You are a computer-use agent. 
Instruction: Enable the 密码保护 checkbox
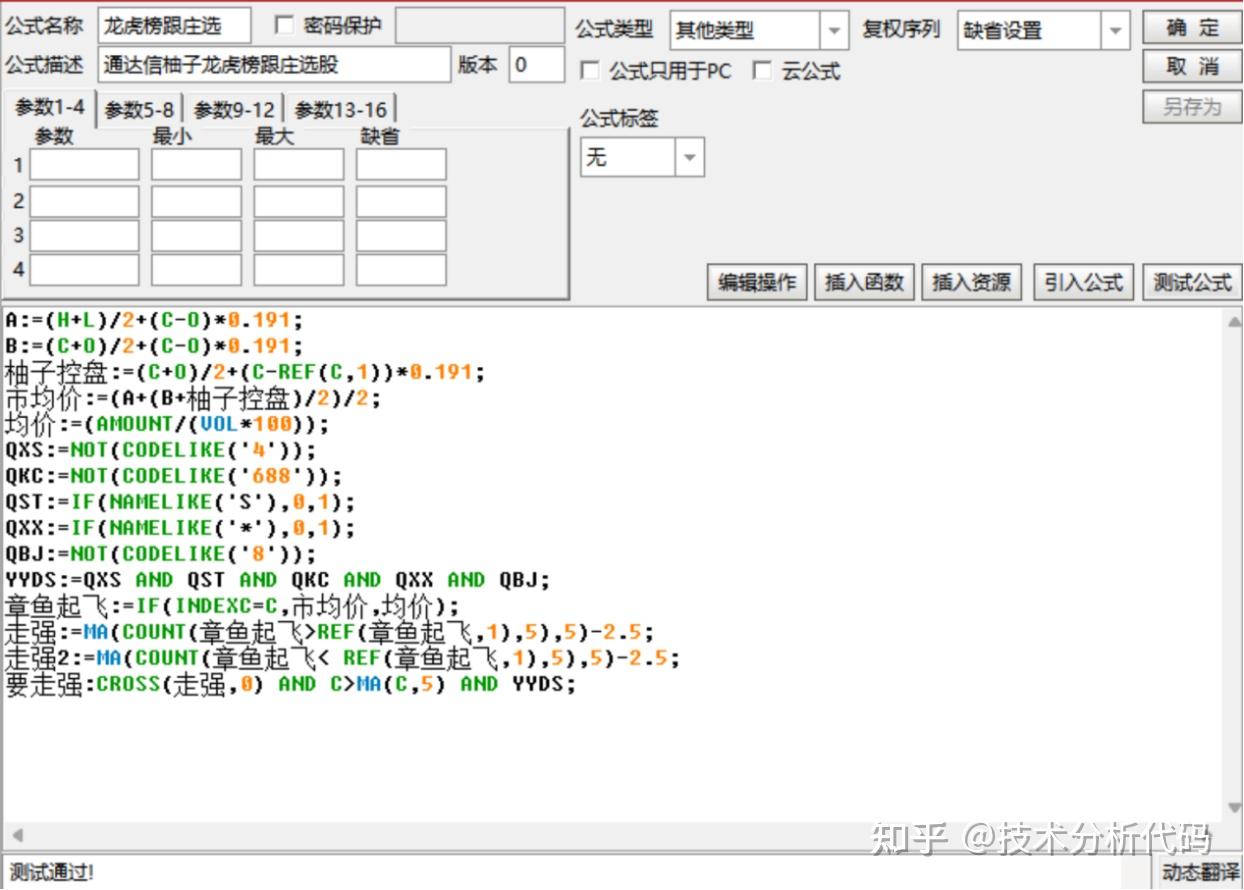click(x=284, y=26)
